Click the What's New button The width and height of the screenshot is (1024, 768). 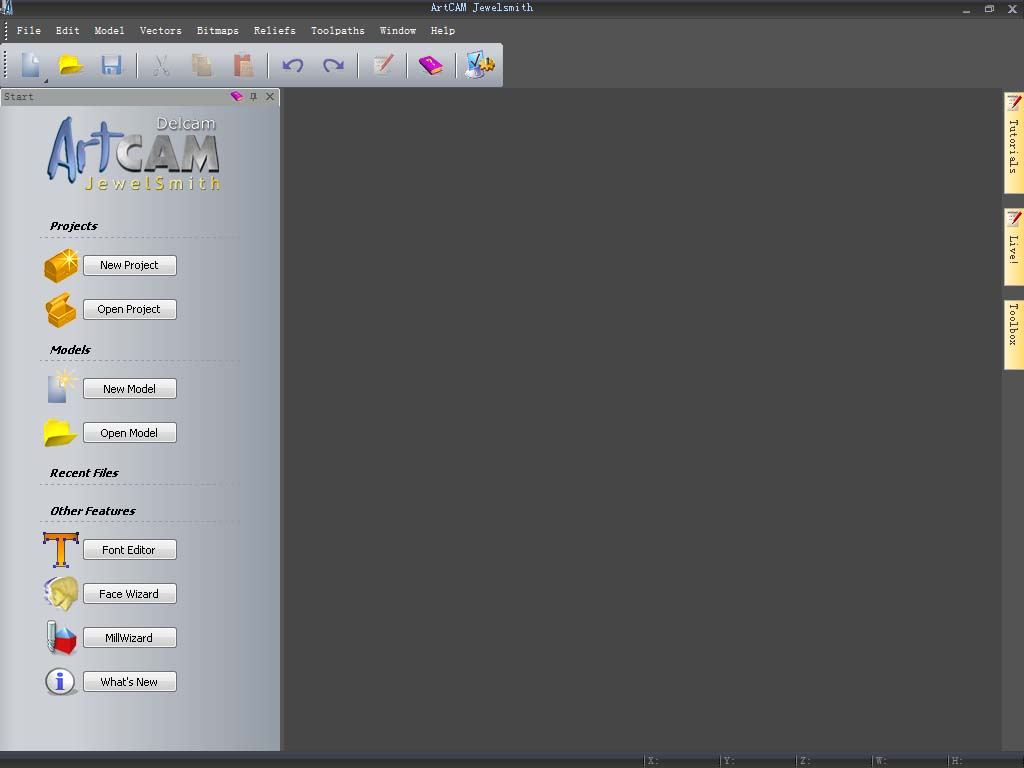pos(129,682)
